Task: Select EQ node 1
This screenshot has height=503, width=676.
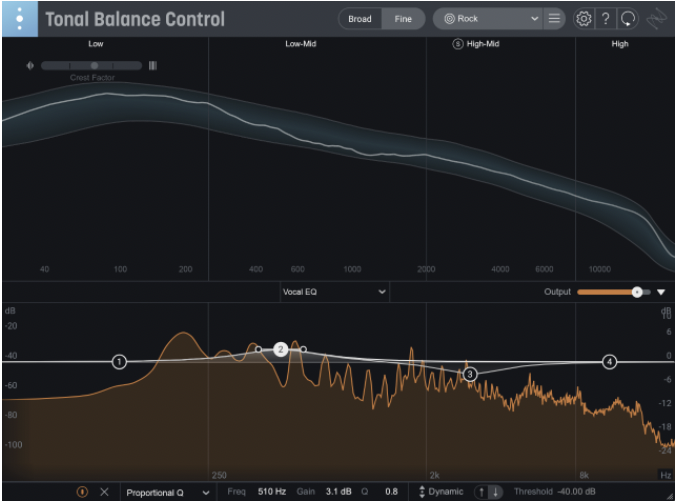Action: pos(119,362)
